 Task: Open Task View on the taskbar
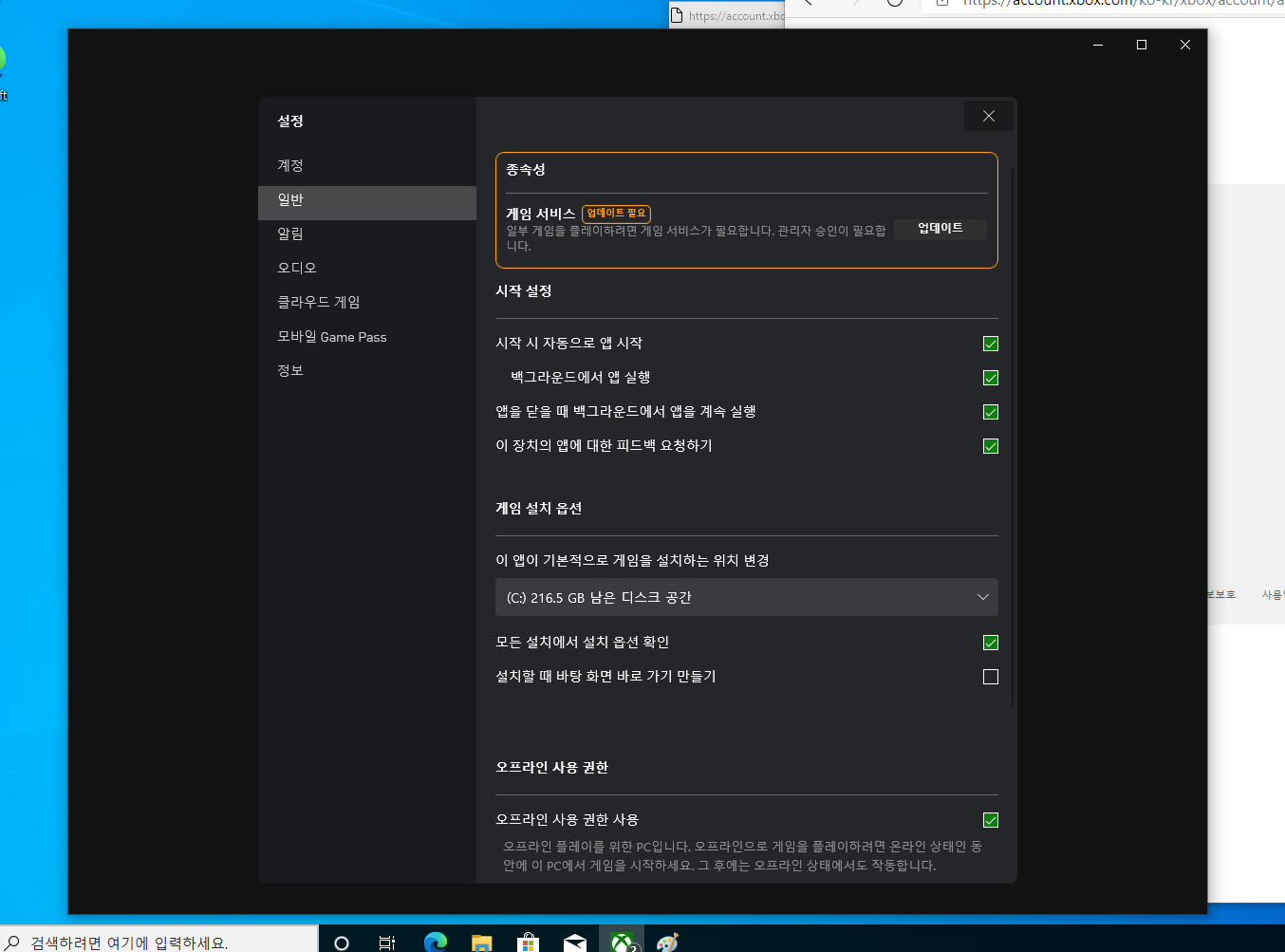387,943
